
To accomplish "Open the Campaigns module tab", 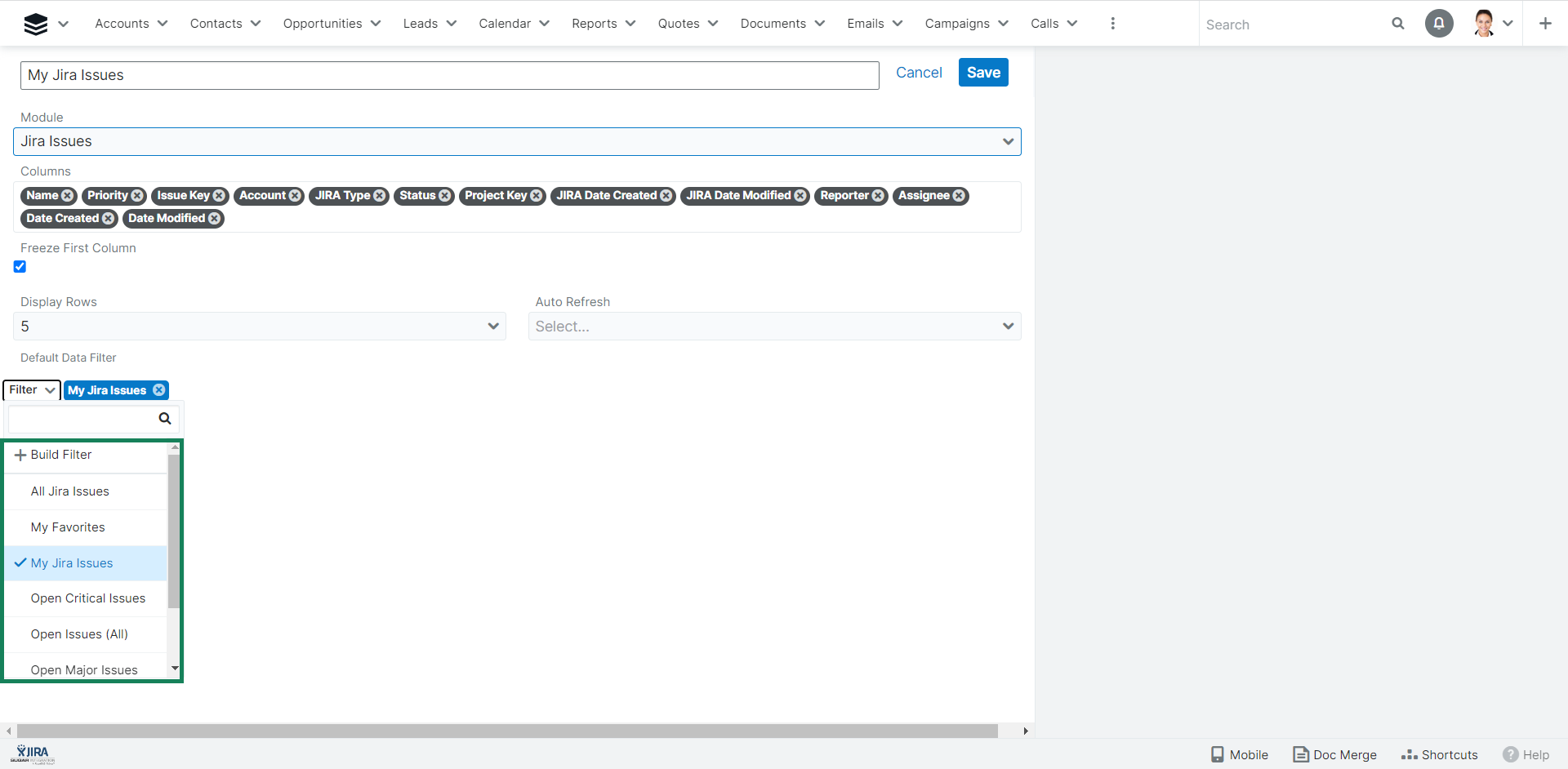I will tap(957, 24).
